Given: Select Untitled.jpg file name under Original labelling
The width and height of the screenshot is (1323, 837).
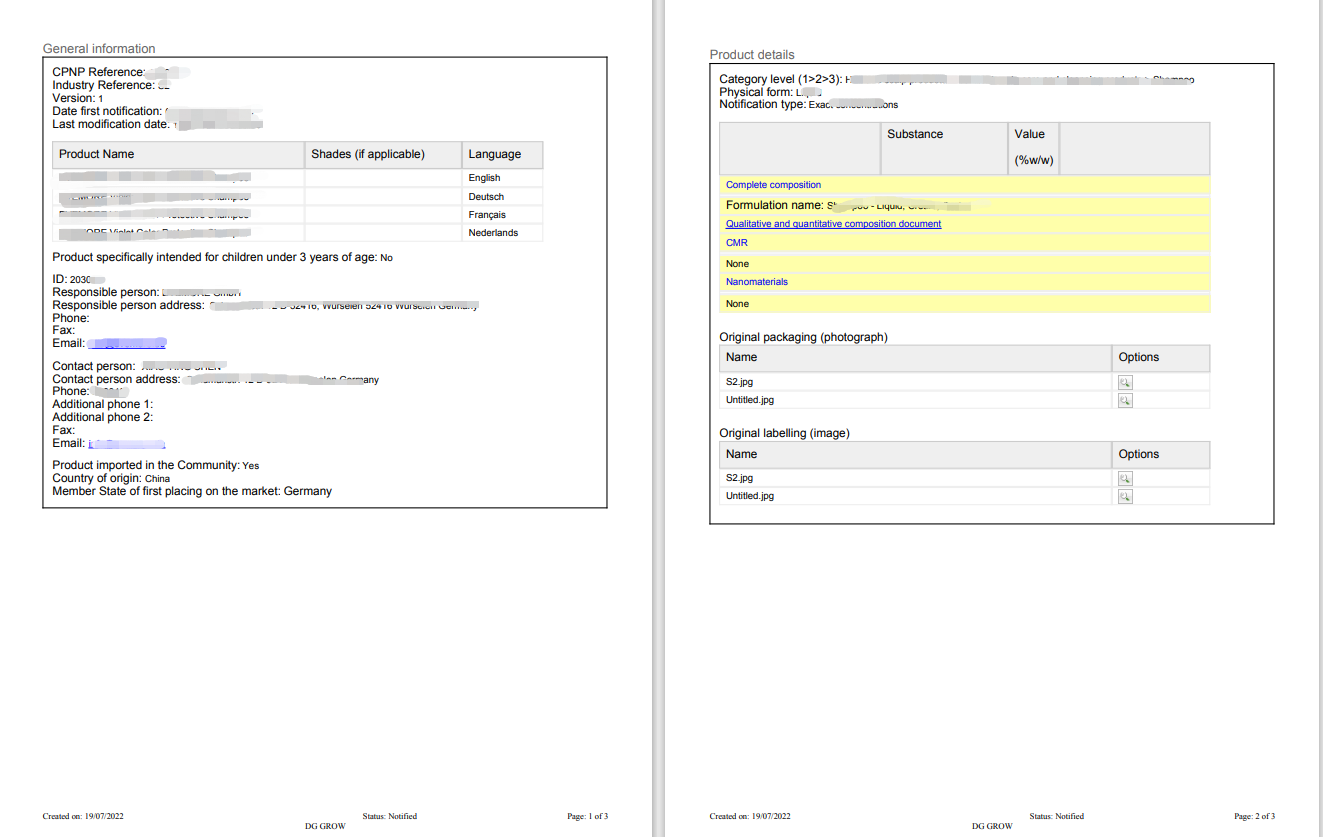Looking at the screenshot, I should click(749, 496).
